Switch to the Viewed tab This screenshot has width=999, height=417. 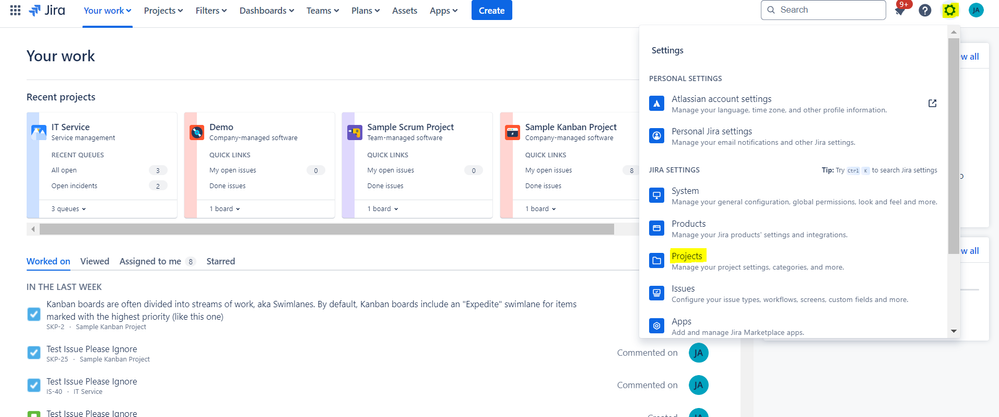pos(95,261)
